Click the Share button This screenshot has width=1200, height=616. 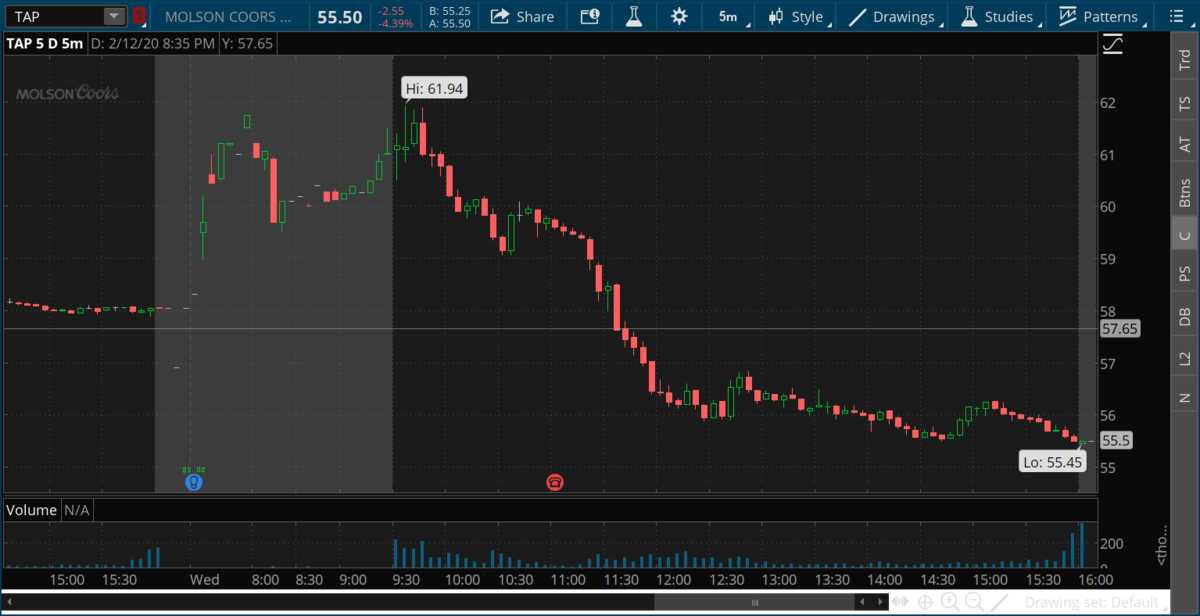click(523, 16)
